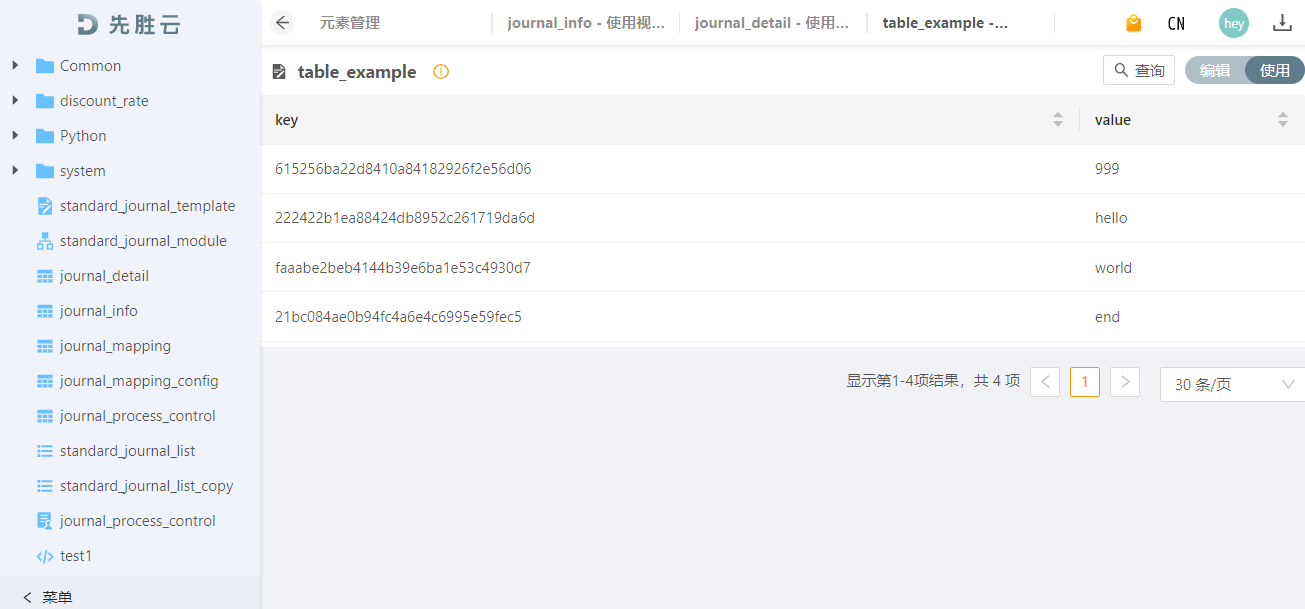Click the sort icon on value column

click(1283, 120)
